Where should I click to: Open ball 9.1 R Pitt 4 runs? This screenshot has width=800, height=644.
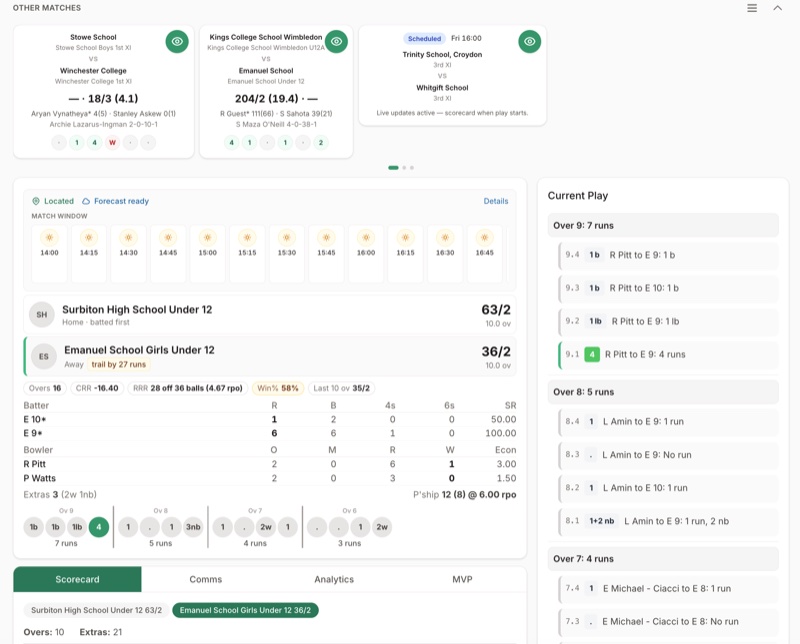[x=668, y=355]
